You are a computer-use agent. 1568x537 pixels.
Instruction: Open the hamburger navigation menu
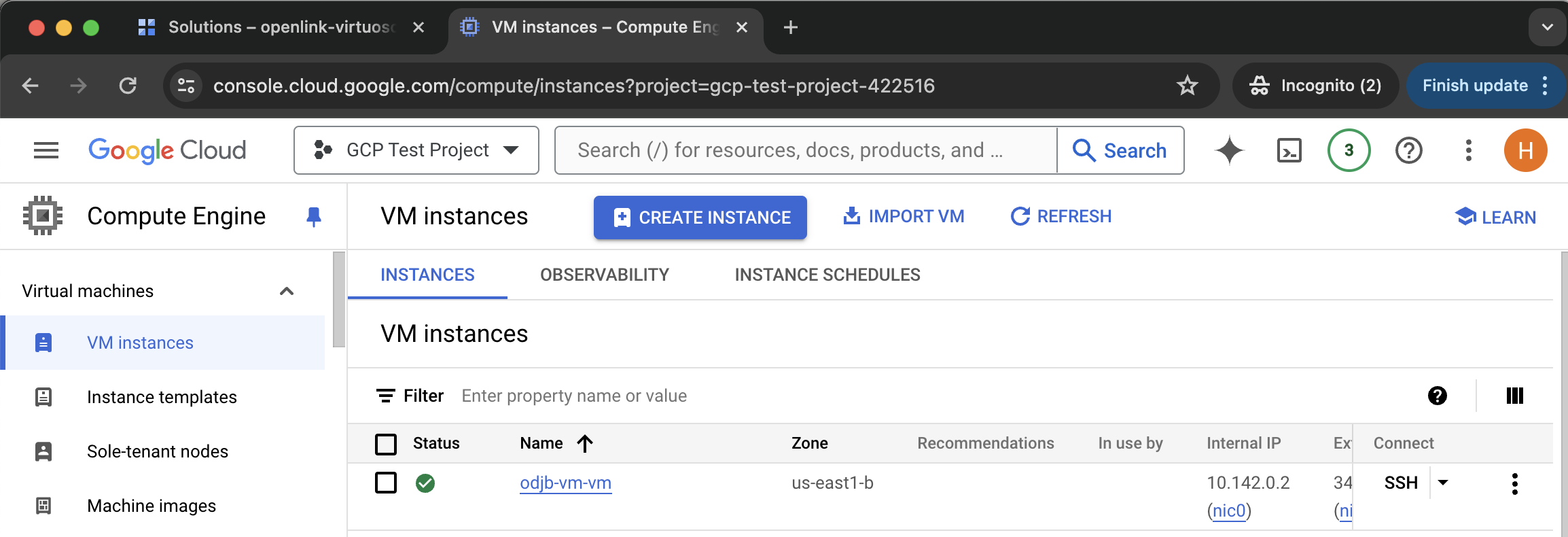pyautogui.click(x=46, y=150)
